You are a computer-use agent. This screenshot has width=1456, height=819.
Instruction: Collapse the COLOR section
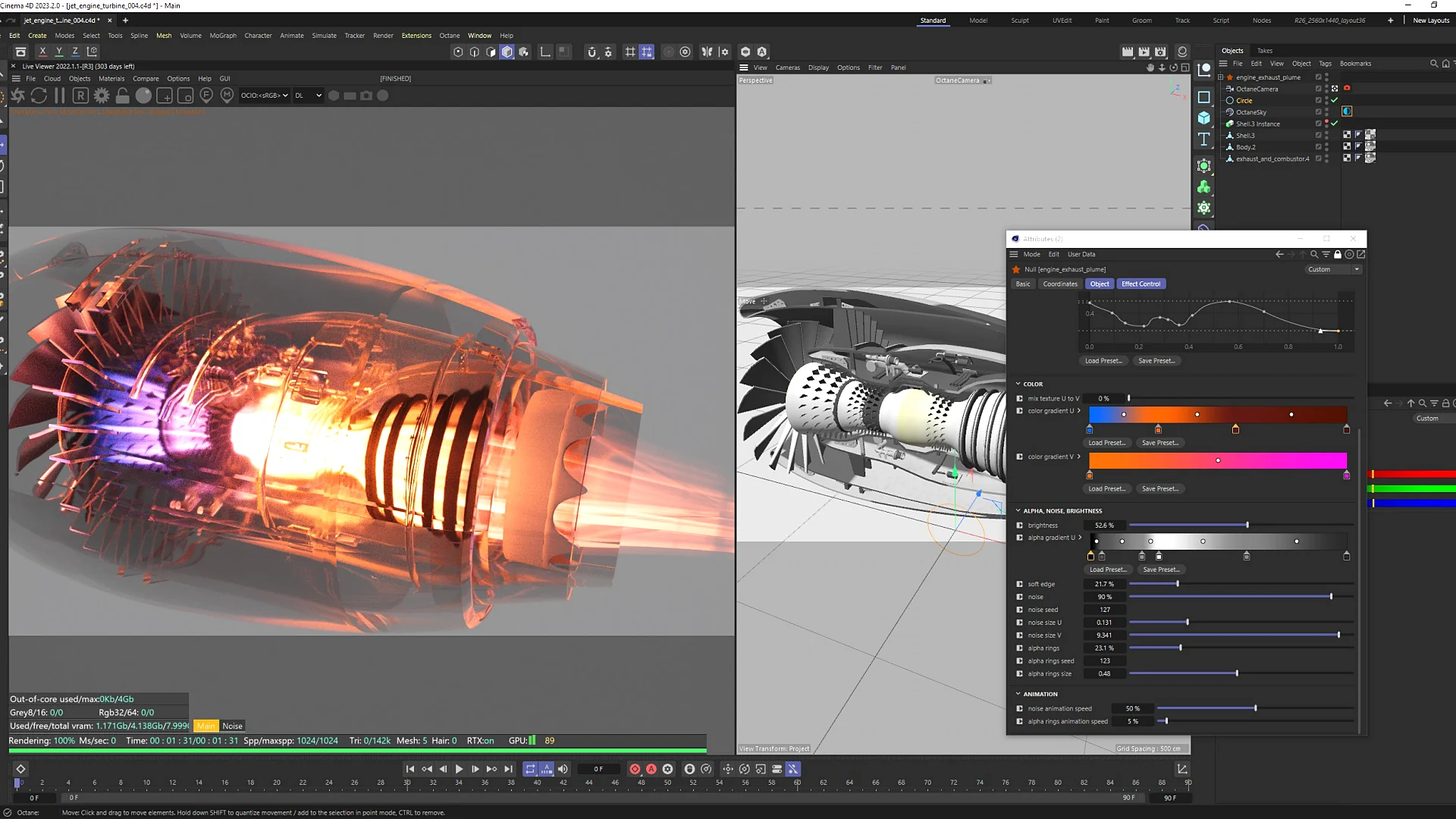(x=1018, y=384)
